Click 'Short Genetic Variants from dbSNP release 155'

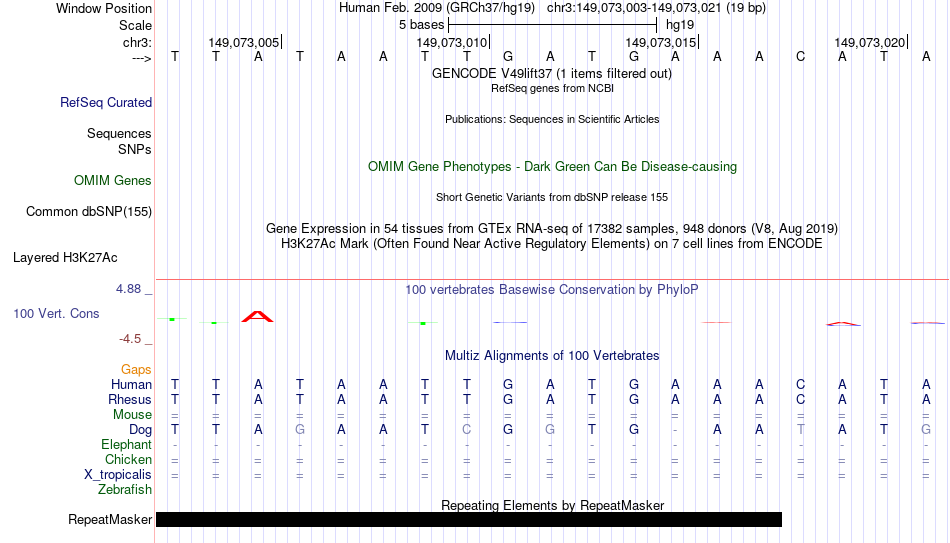point(552,198)
